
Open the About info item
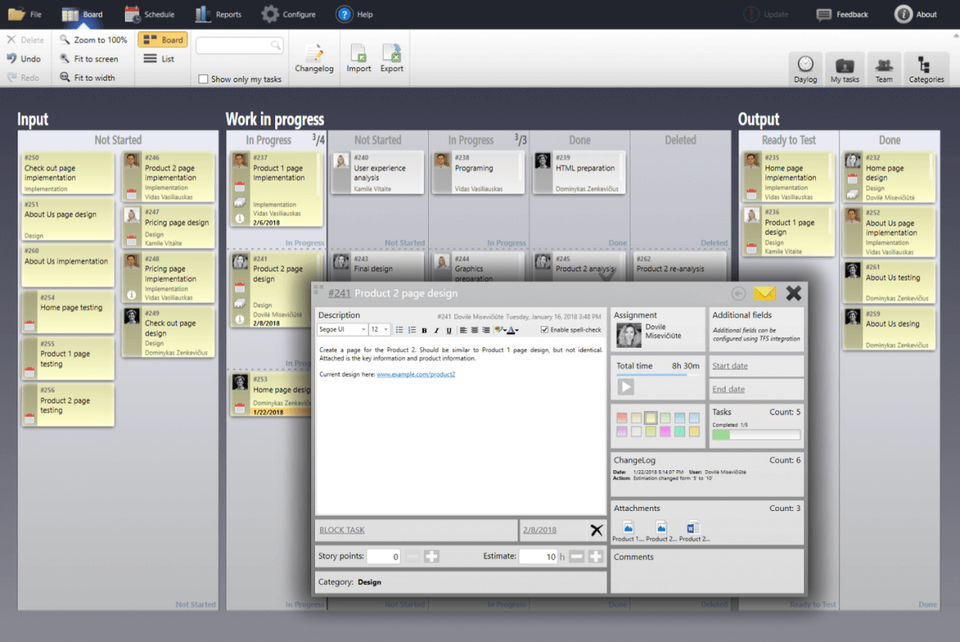point(916,14)
